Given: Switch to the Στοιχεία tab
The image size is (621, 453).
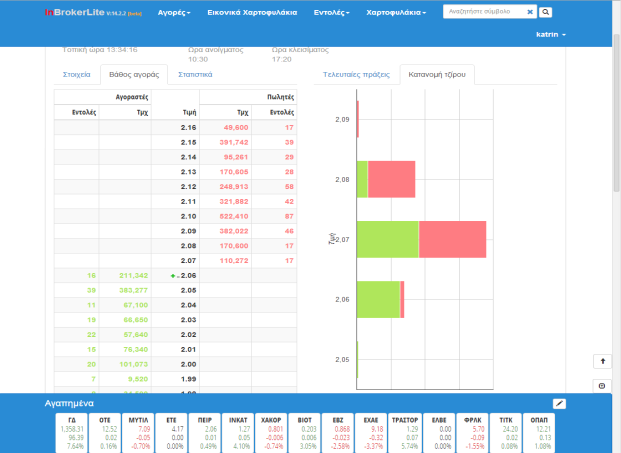Looking at the screenshot, I should 77,74.
